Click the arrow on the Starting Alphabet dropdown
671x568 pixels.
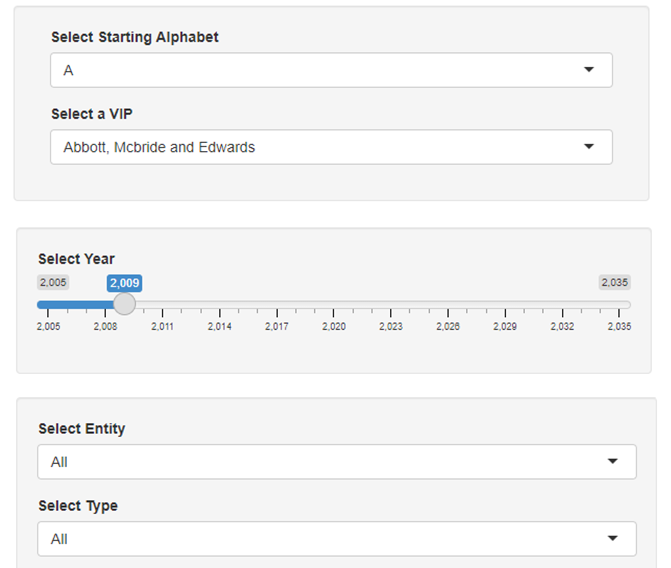coord(589,70)
